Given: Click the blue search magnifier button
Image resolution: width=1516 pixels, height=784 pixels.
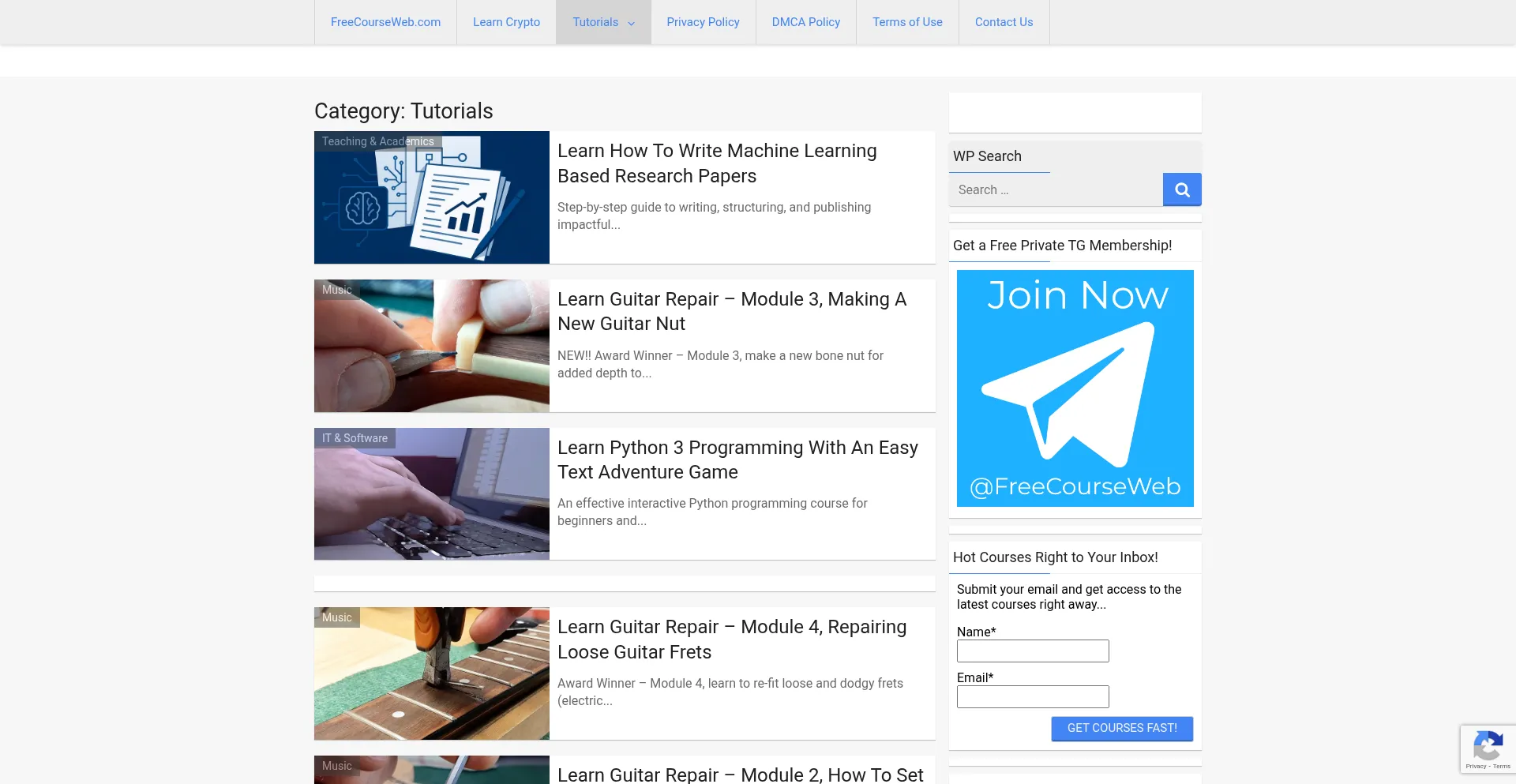Looking at the screenshot, I should click(1182, 189).
